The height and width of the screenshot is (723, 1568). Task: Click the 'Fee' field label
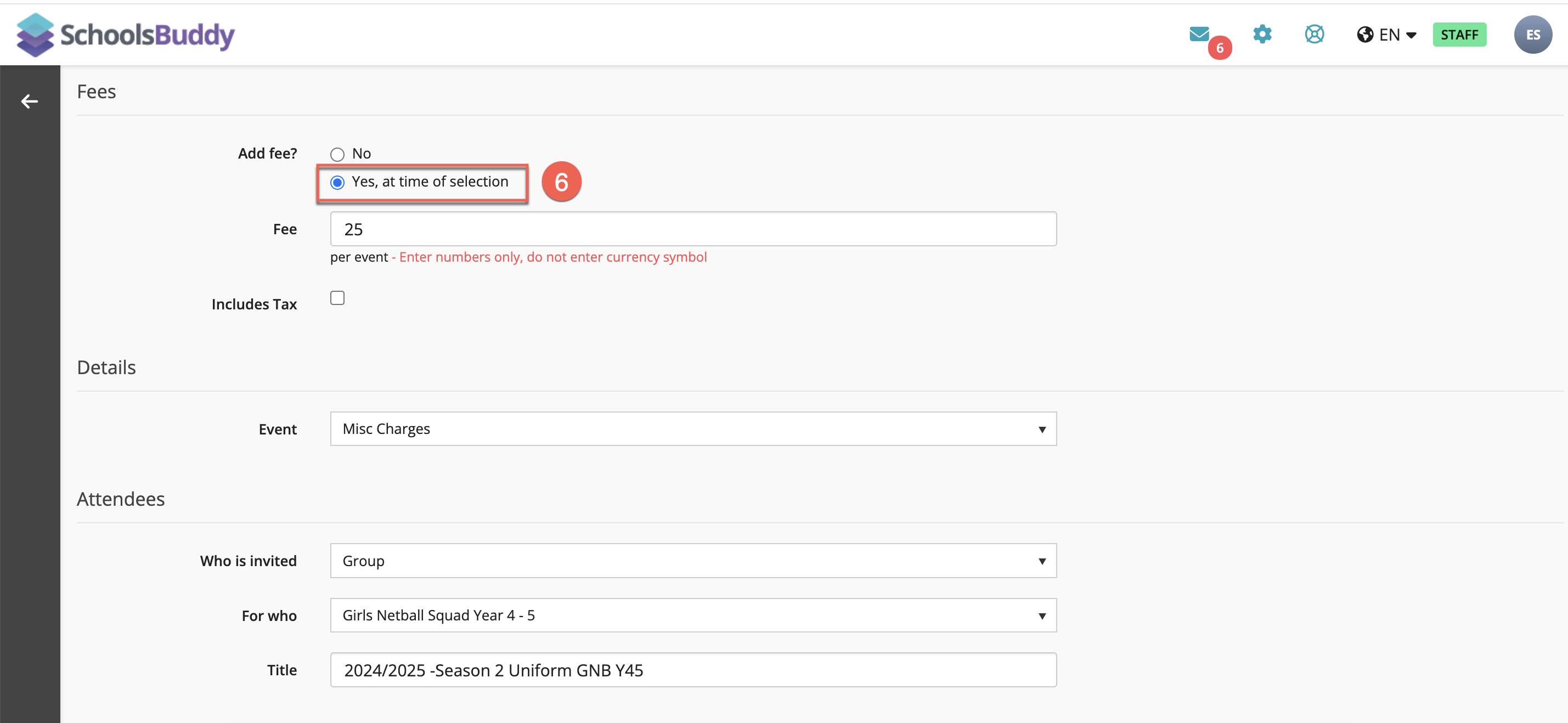[285, 229]
